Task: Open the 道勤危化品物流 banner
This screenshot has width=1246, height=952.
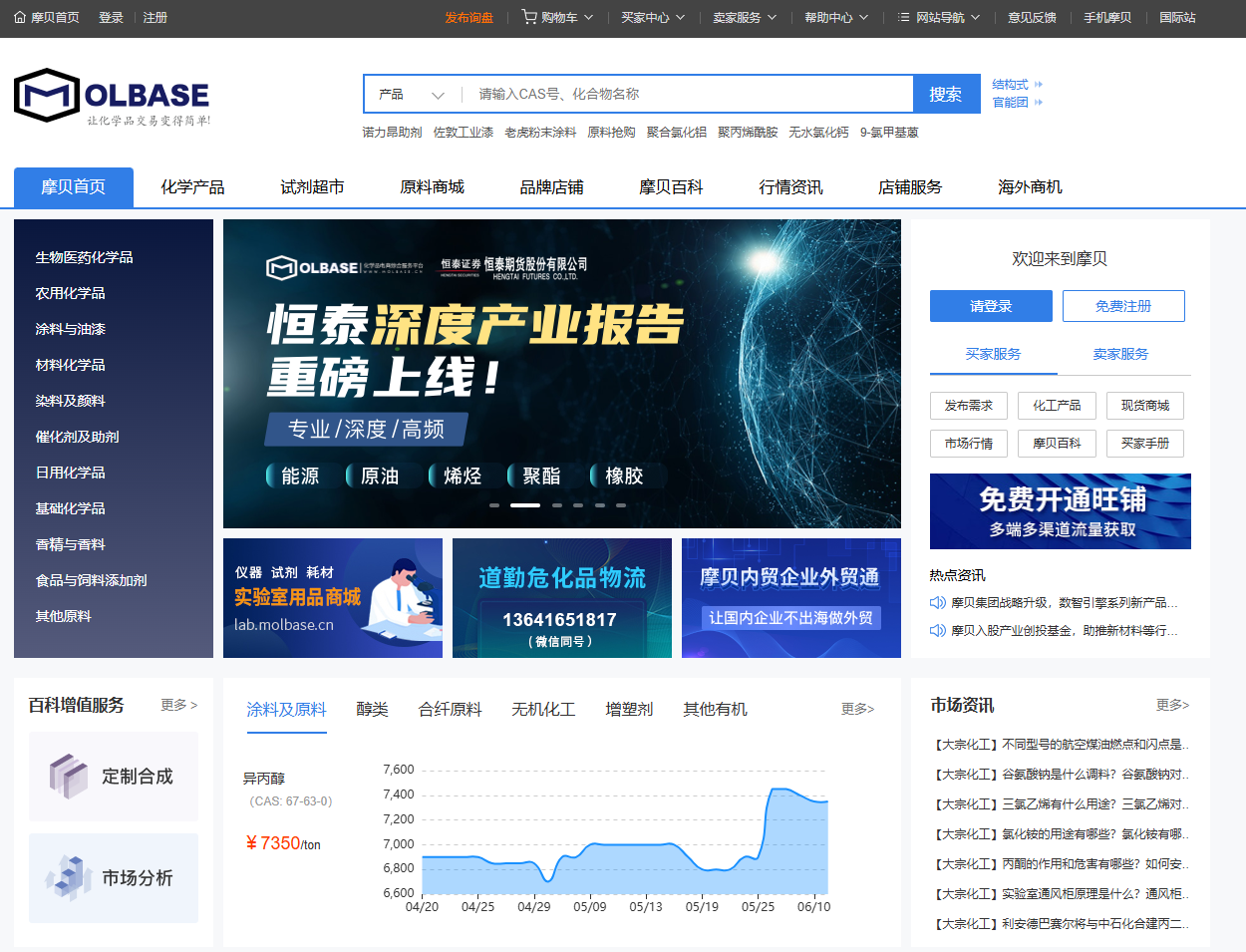Action: click(562, 598)
